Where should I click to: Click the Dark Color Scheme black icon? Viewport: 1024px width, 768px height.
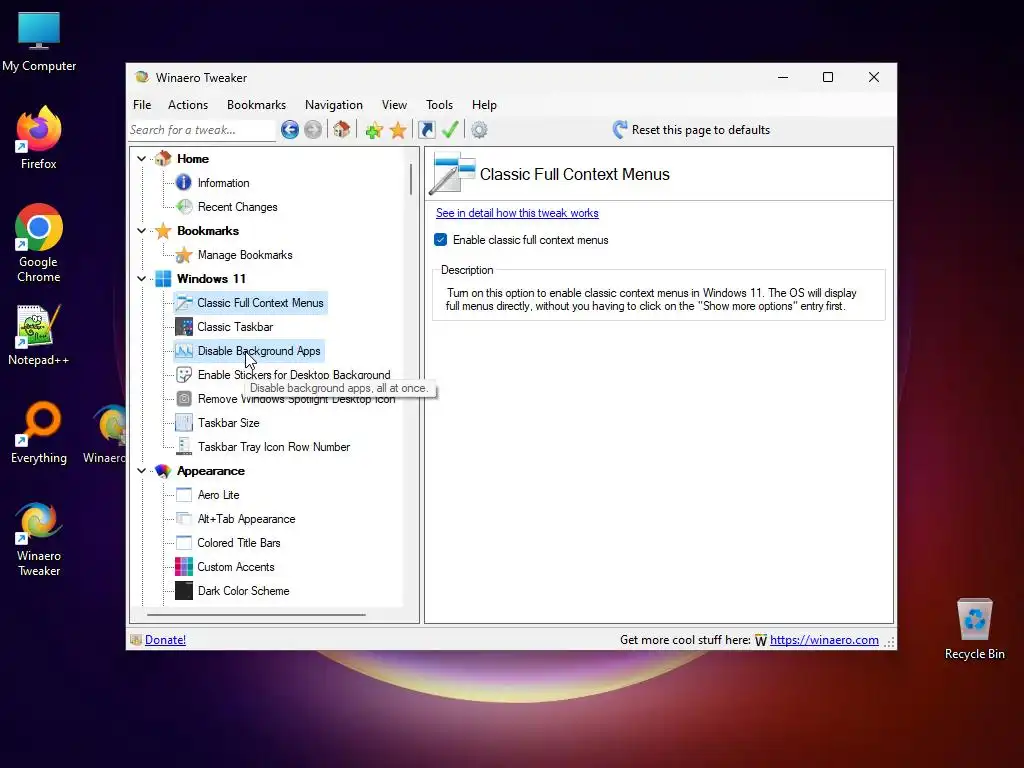[184, 590]
